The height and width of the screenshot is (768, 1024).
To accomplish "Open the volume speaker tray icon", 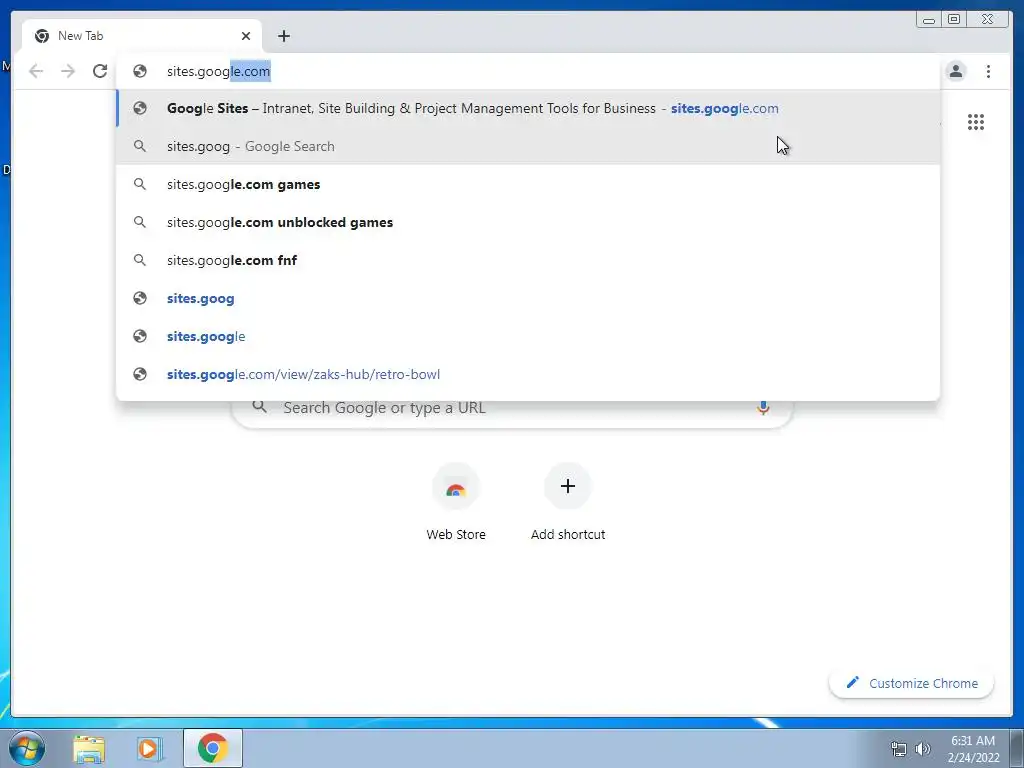I will point(922,749).
